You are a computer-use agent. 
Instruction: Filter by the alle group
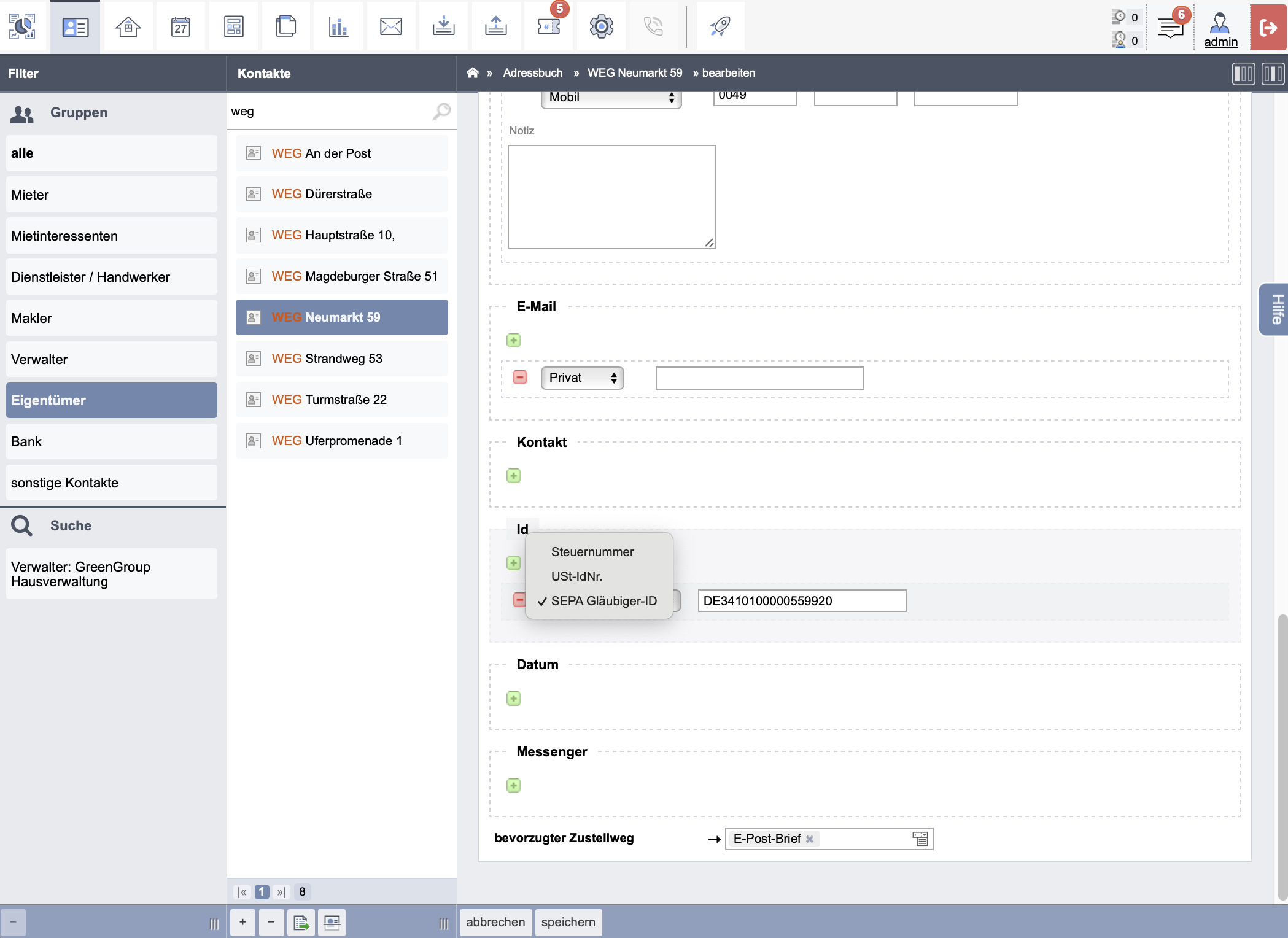(x=112, y=153)
